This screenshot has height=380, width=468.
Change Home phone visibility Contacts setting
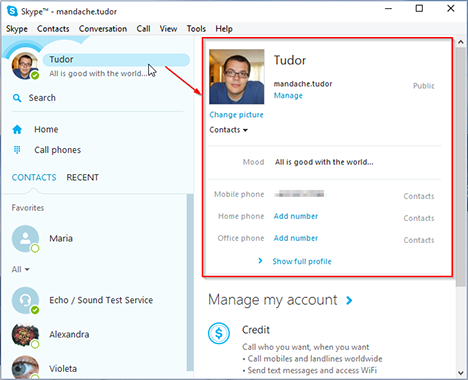(x=419, y=218)
